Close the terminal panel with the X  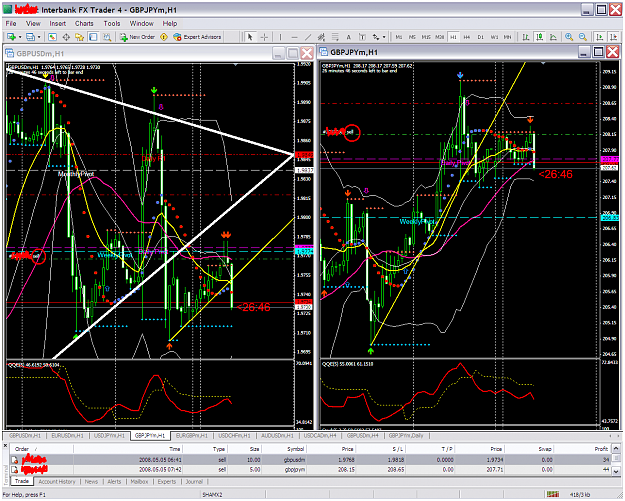point(5,446)
